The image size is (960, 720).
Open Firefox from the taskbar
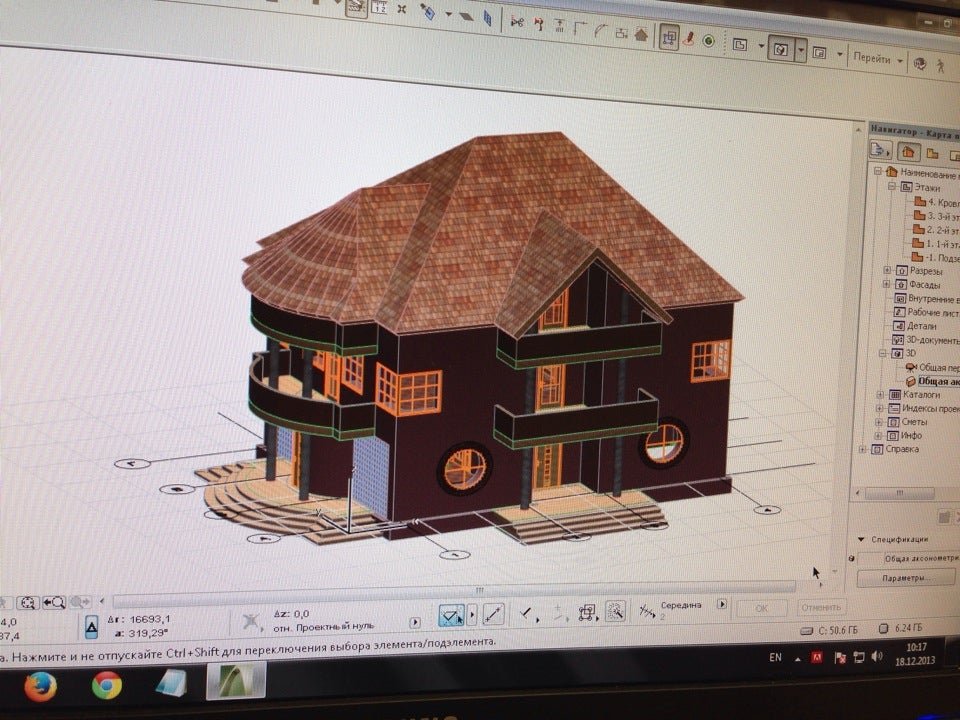40,686
